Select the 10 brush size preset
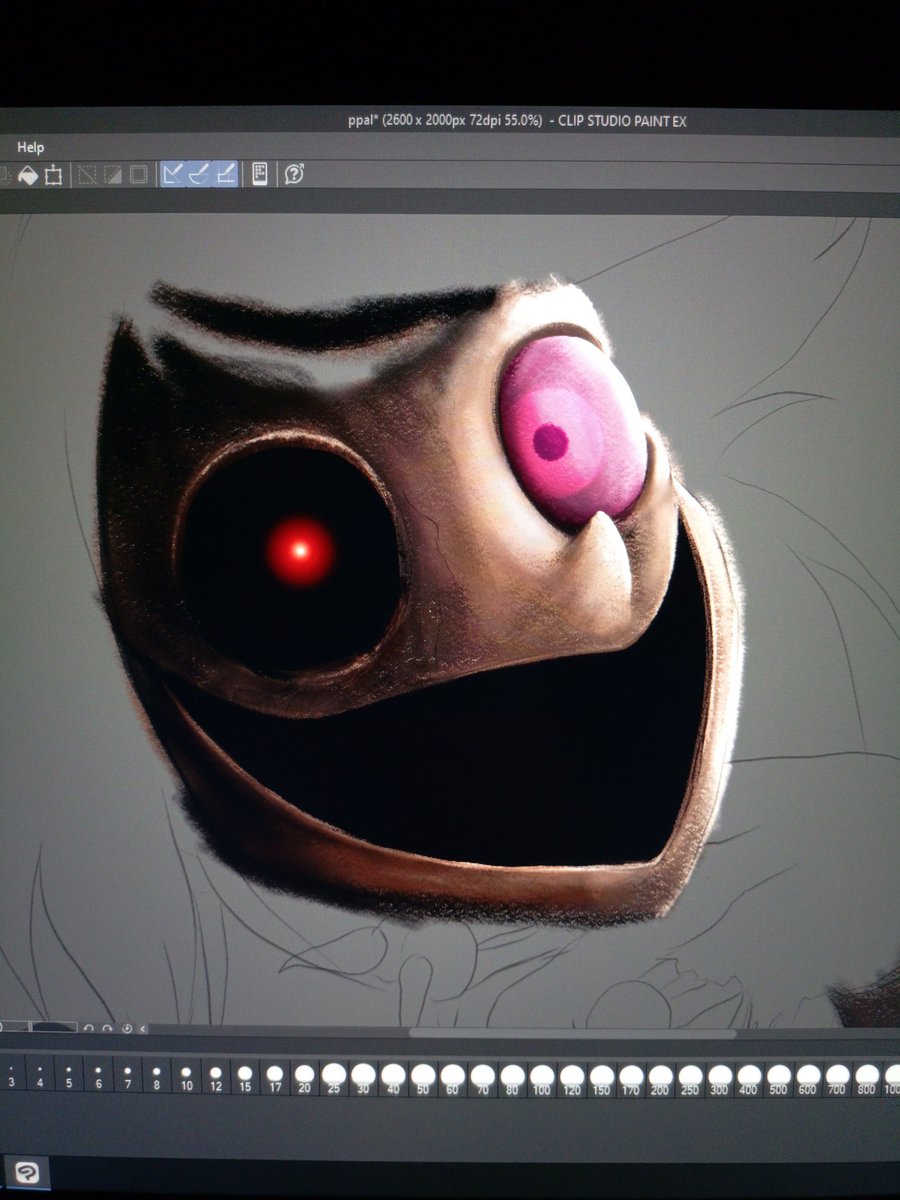 pyautogui.click(x=186, y=1075)
